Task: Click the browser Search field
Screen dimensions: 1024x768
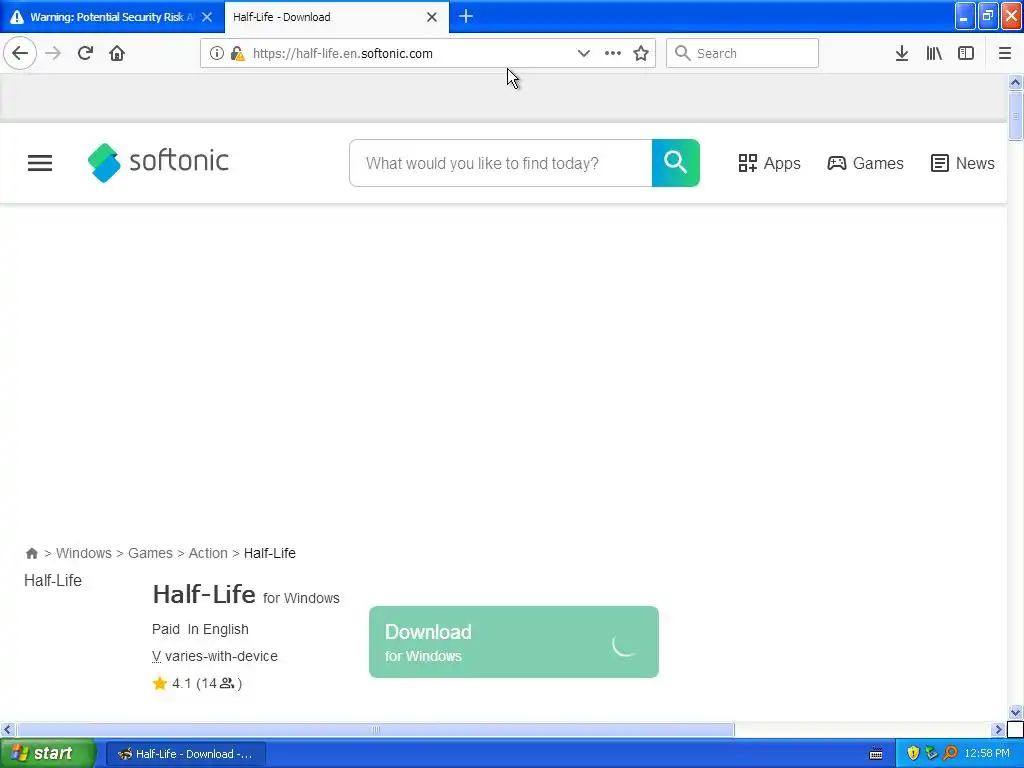Action: pos(742,53)
